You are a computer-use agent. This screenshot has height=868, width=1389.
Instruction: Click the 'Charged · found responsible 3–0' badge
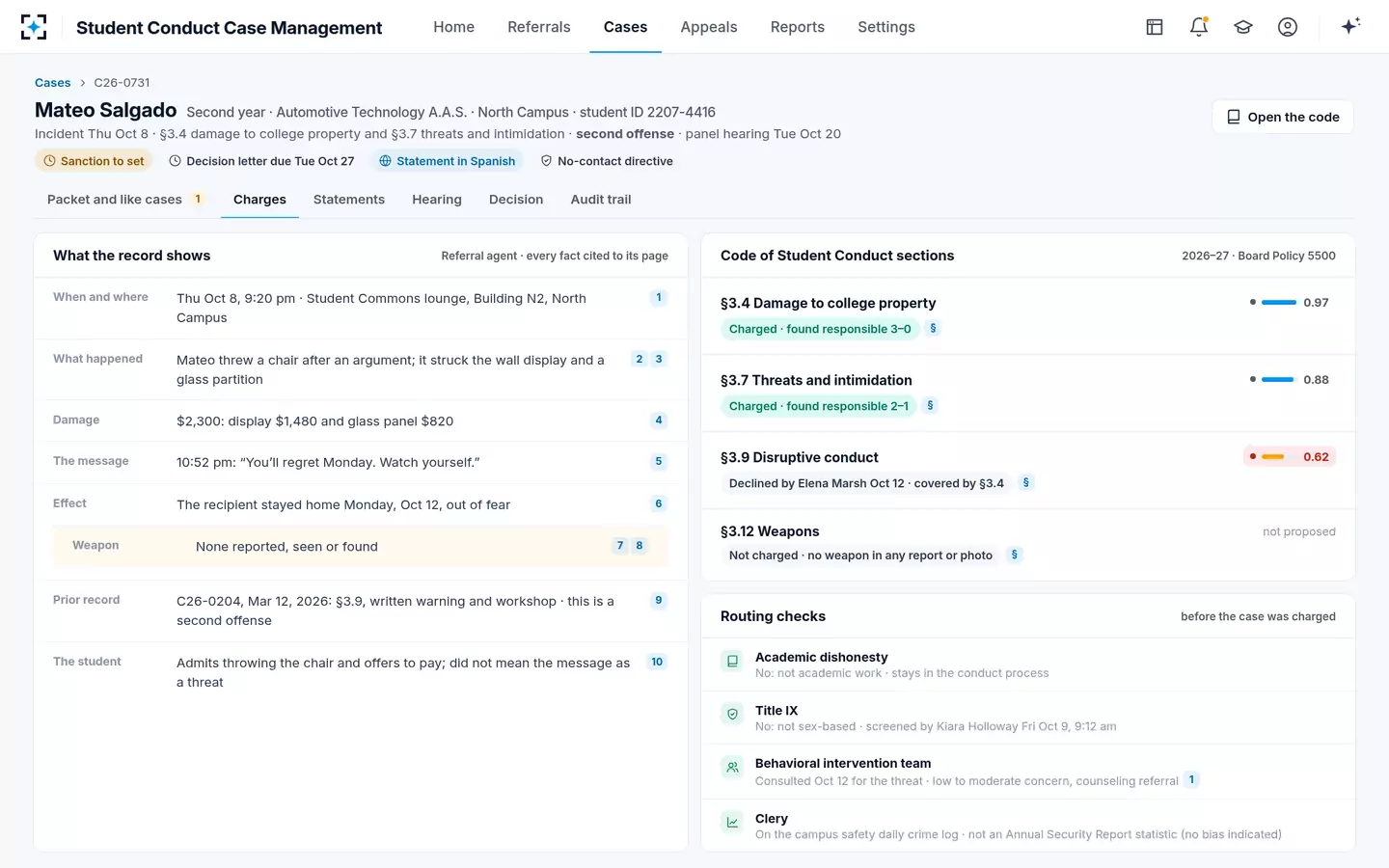820,329
